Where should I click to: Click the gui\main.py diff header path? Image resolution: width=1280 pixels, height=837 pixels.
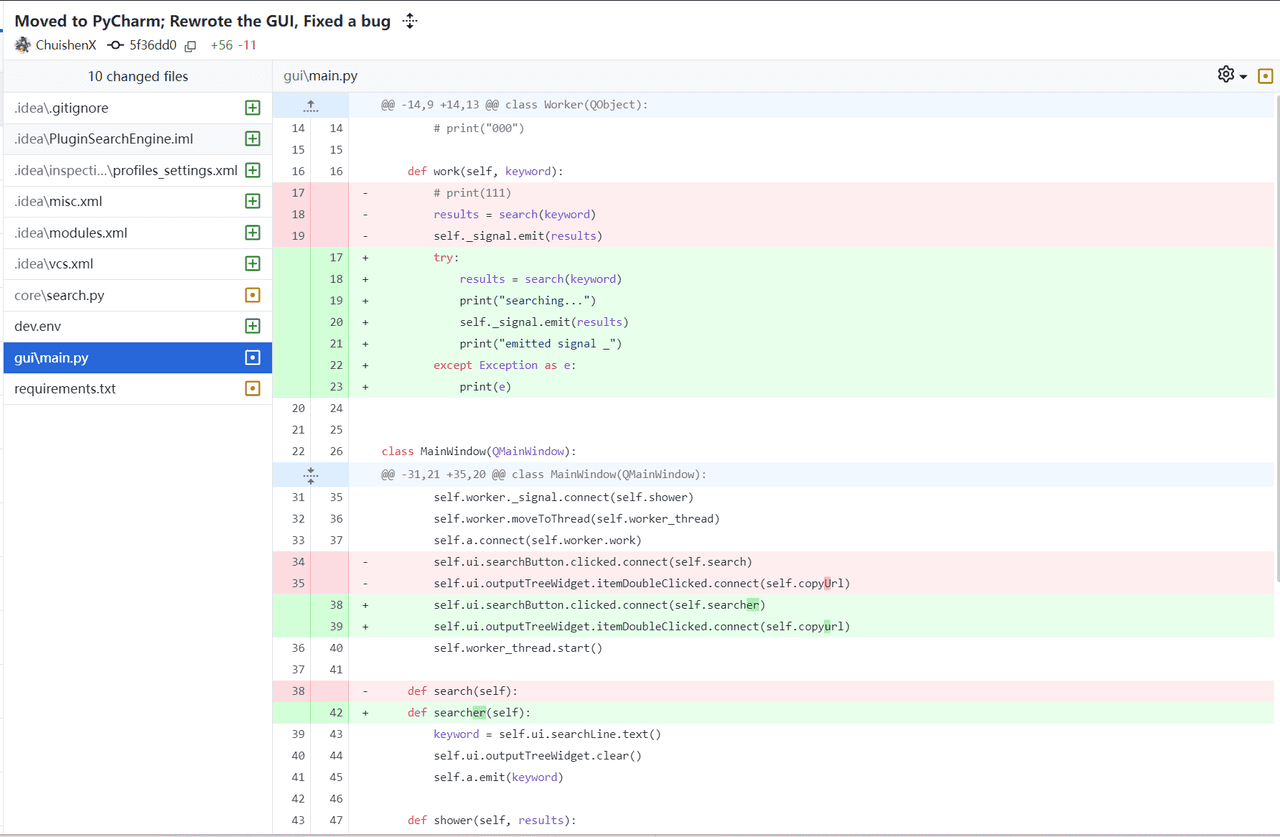(x=320, y=76)
